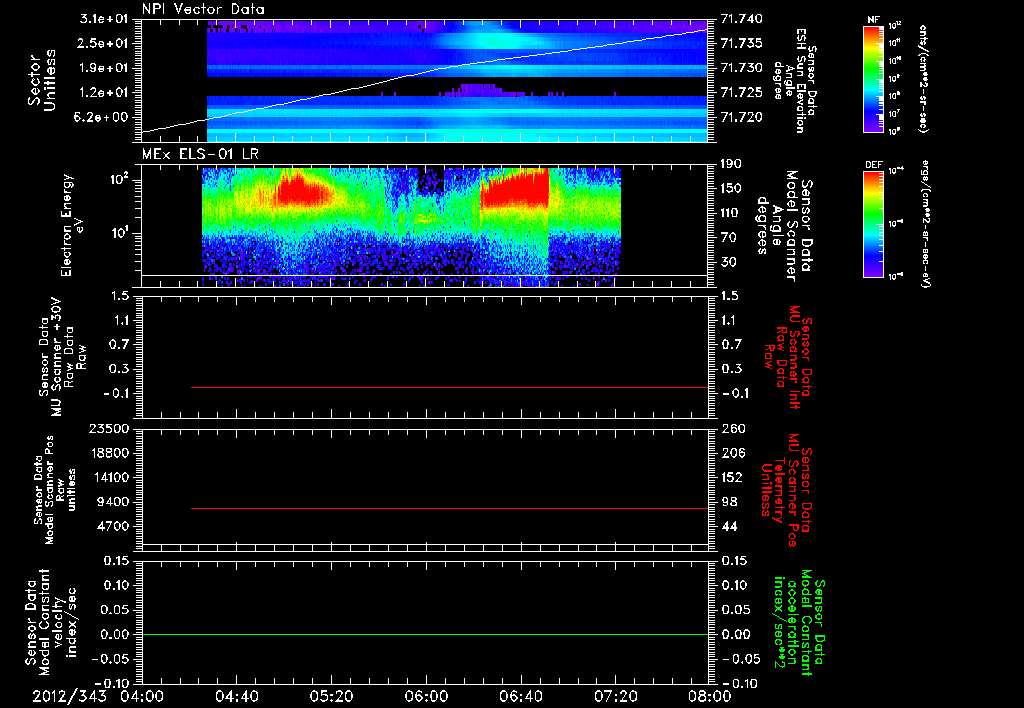Click the '152' telemetry position tick
Screen dimensions: 1024x708
pyautogui.click(x=731, y=477)
